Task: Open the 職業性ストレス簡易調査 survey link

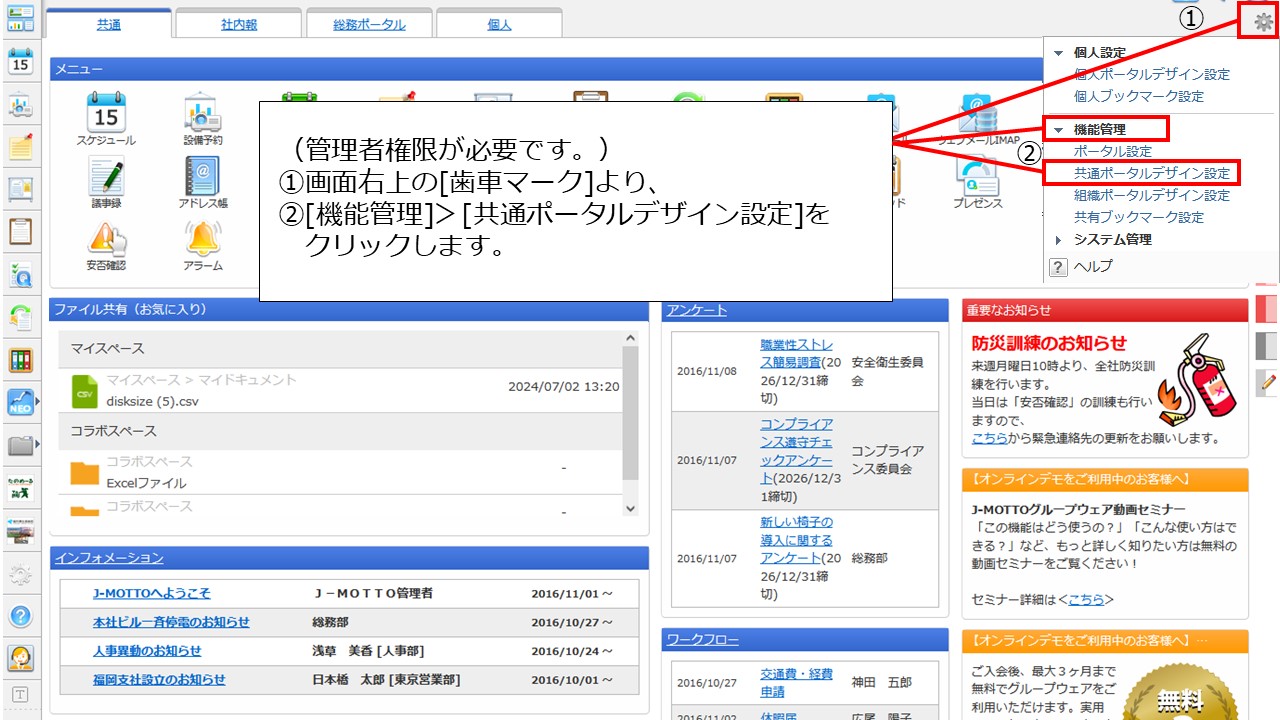Action: 796,353
